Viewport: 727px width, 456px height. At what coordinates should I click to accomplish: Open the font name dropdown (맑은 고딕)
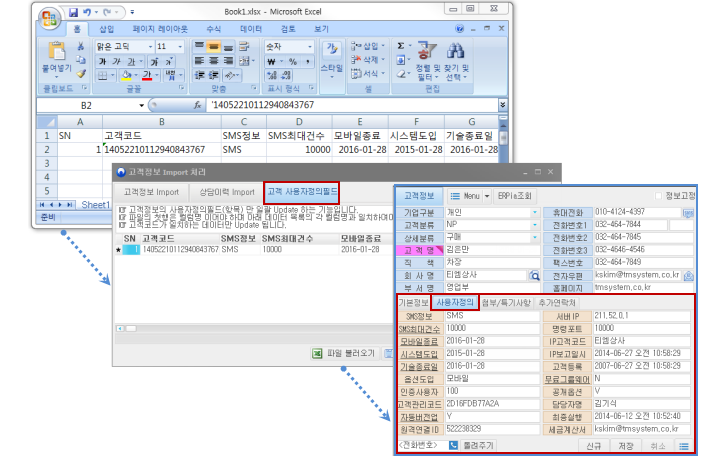(150, 47)
